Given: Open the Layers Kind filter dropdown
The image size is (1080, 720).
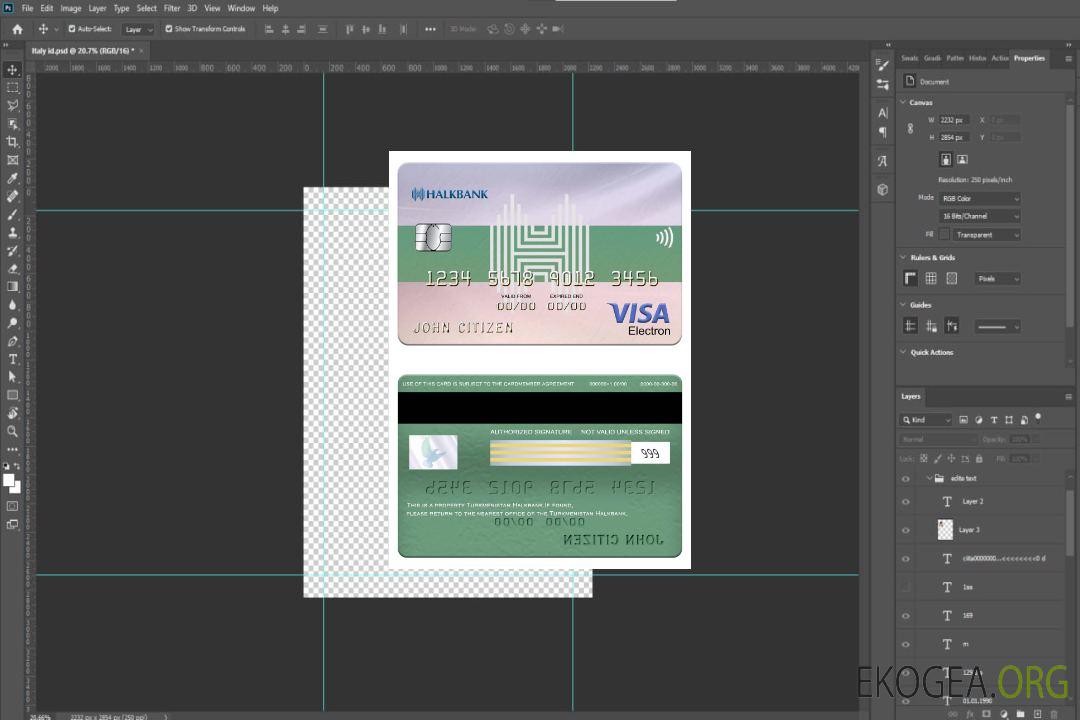Looking at the screenshot, I should [x=926, y=420].
